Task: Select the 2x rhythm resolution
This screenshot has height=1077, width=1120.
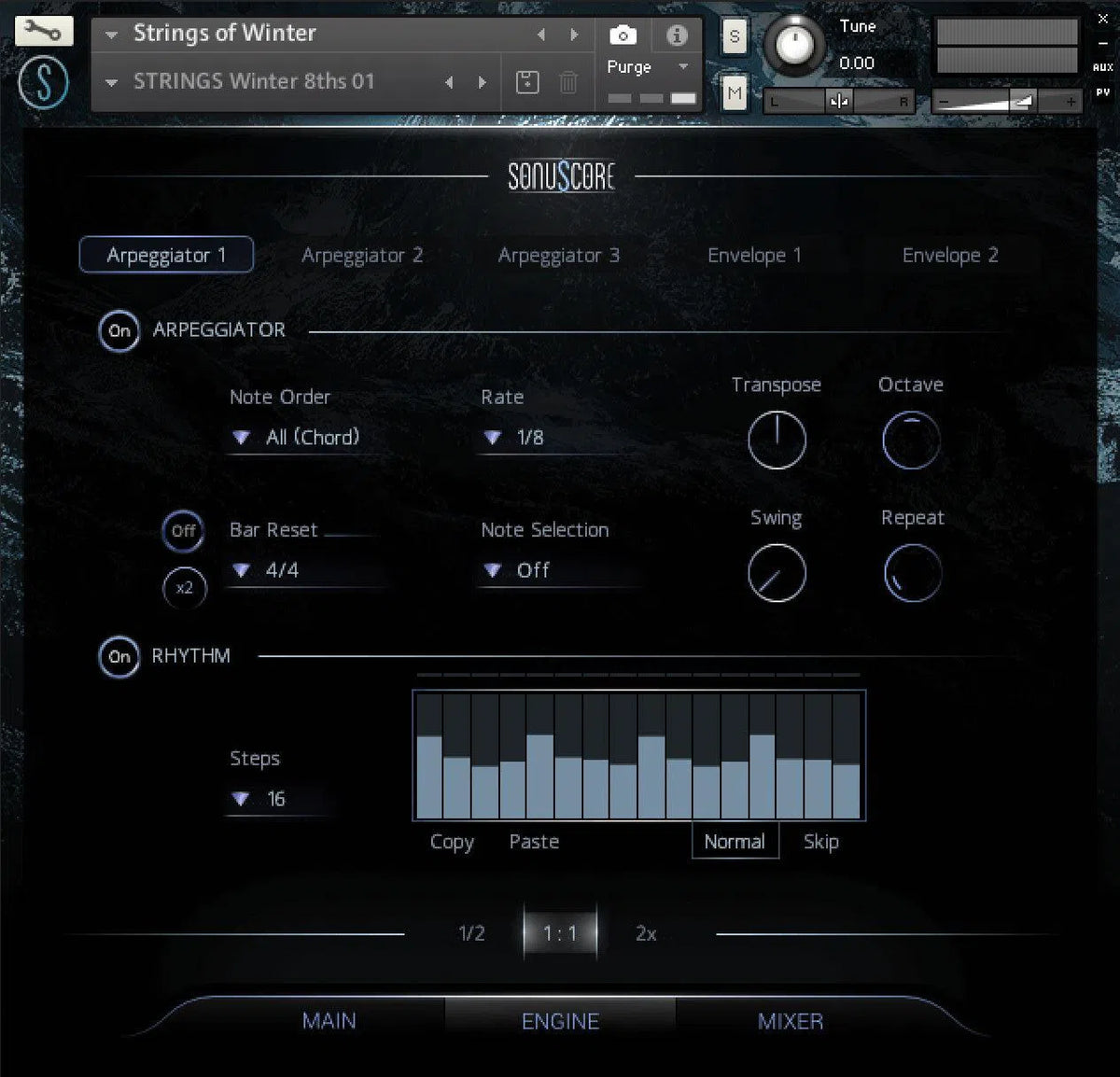Action: coord(645,931)
